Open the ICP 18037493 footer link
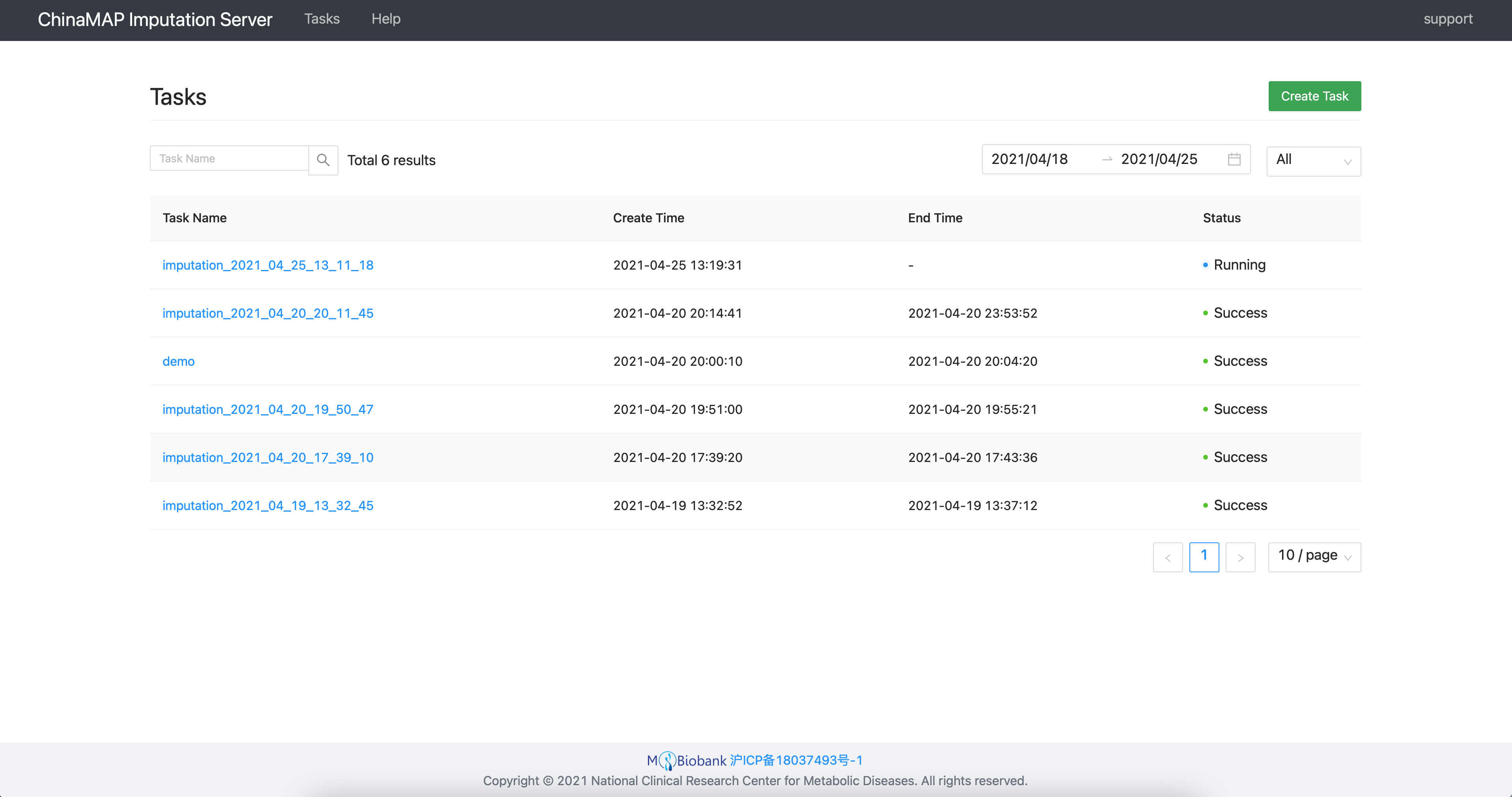This screenshot has height=797, width=1512. click(x=796, y=761)
